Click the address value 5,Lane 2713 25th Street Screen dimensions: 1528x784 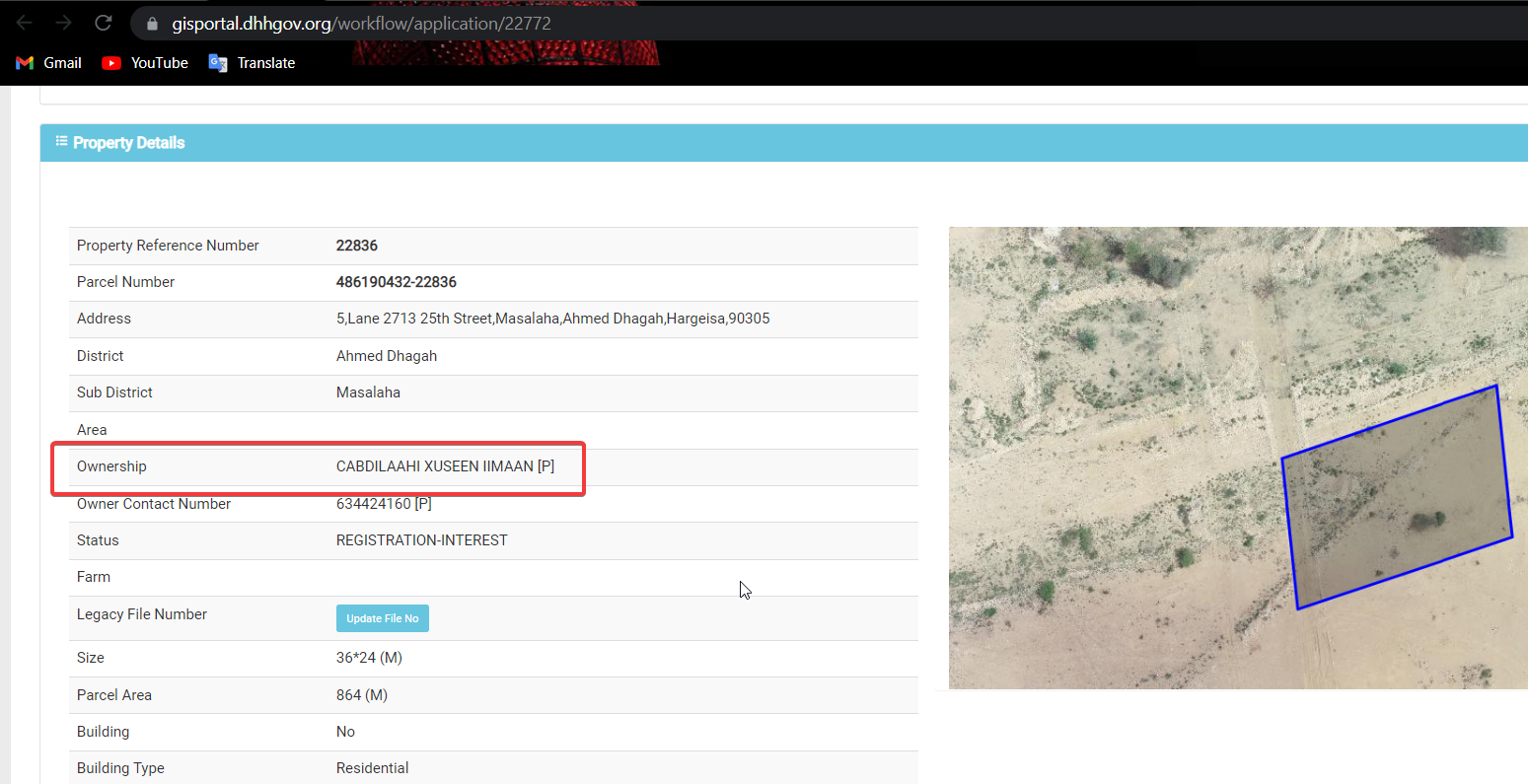coord(553,319)
